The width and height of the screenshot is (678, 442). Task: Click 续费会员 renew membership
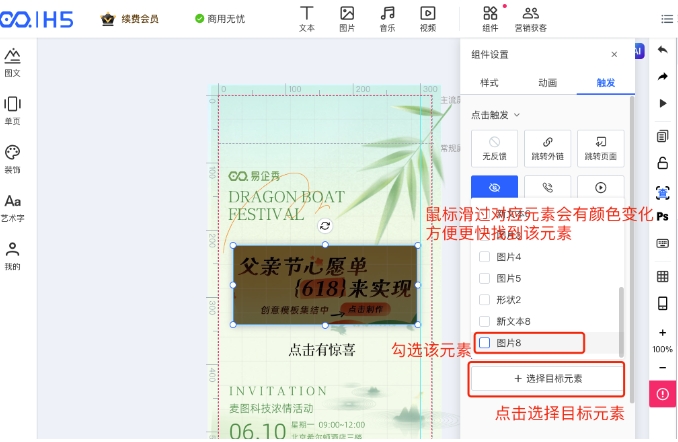tap(130, 19)
